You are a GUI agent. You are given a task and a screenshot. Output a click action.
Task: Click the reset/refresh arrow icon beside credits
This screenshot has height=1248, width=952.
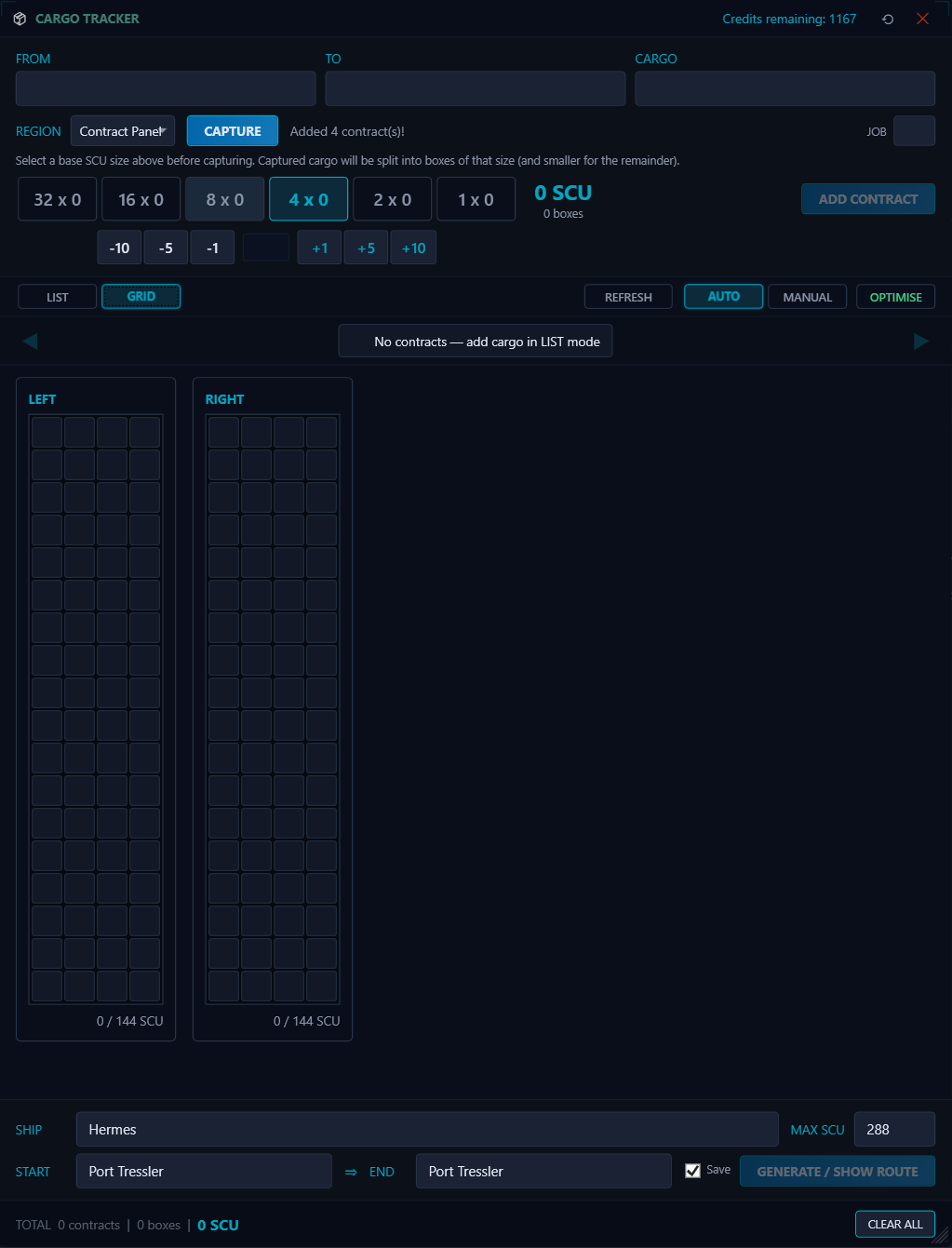coord(888,19)
